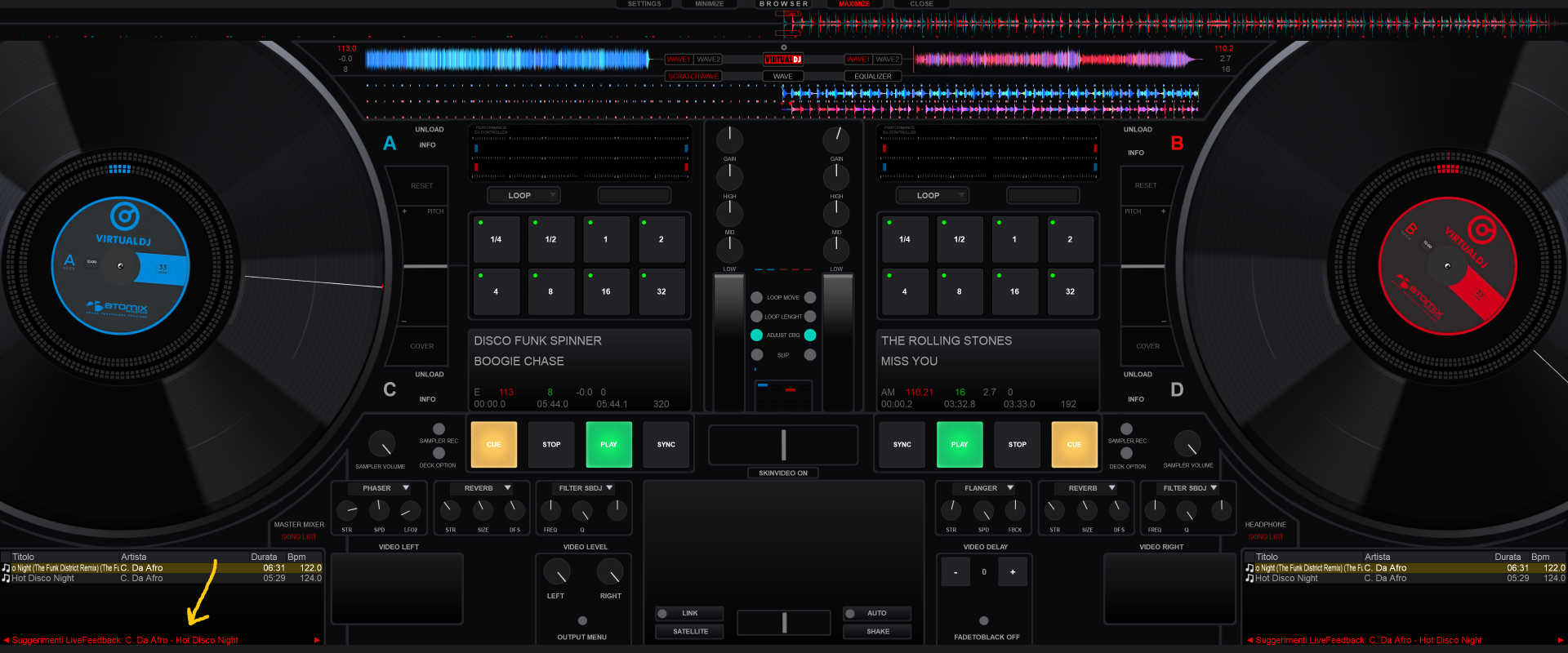The image size is (1568, 653).
Task: Click left deck HIGH EQ knob
Action: [x=729, y=176]
